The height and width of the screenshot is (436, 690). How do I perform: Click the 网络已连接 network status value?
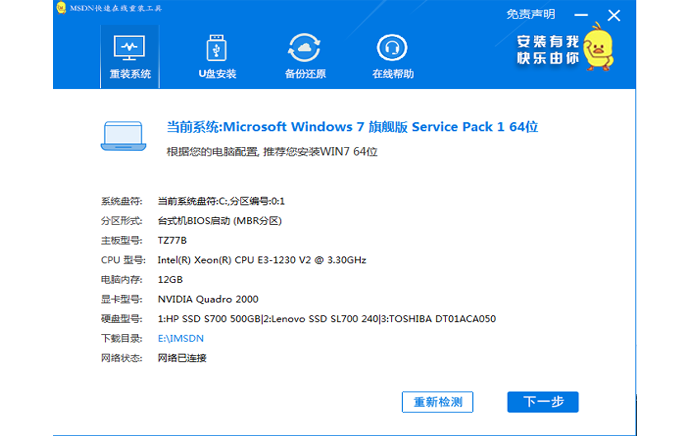(x=182, y=358)
